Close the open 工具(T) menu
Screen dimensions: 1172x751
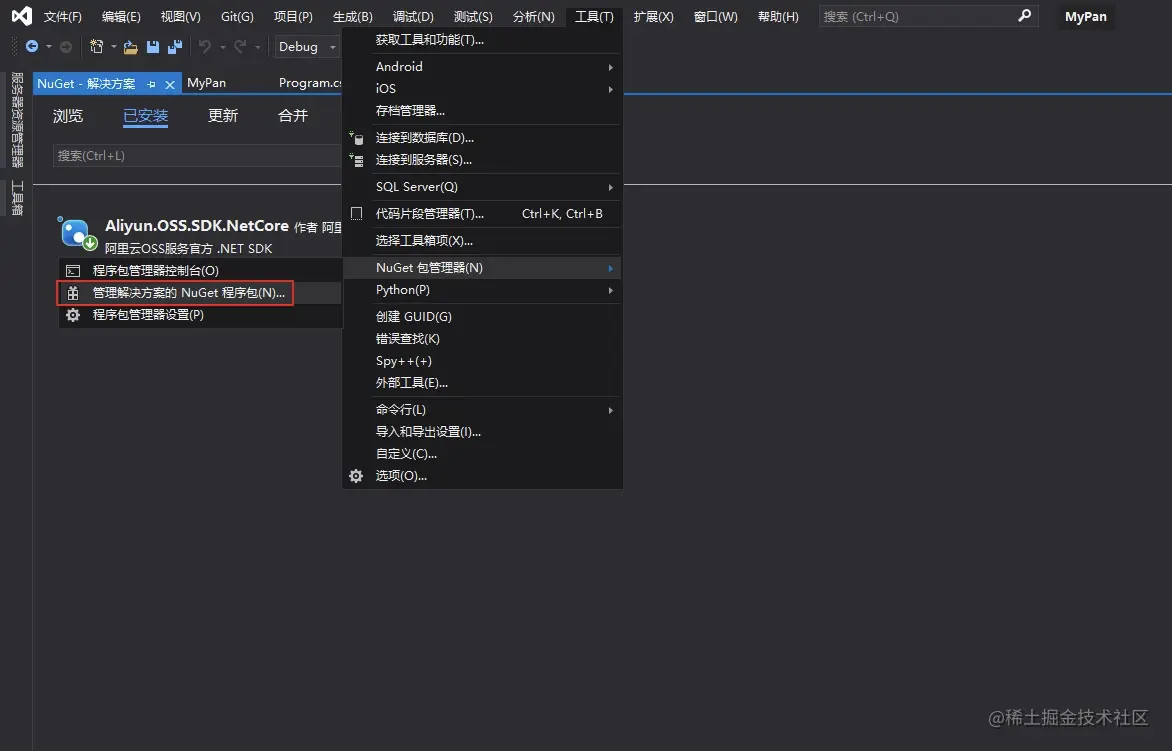coord(594,16)
